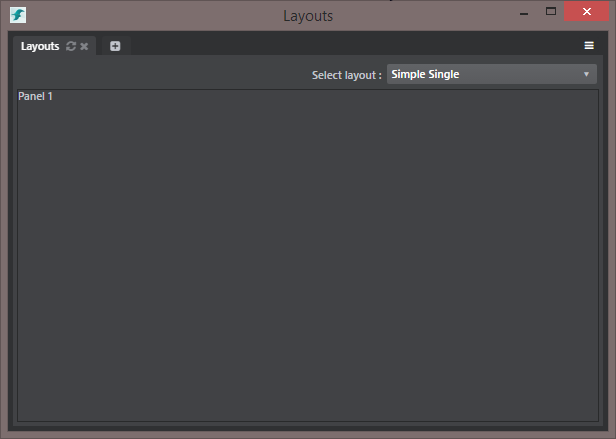Open the Simple Single layout dropdown
Image resolution: width=616 pixels, height=439 pixels.
pyautogui.click(x=480, y=74)
